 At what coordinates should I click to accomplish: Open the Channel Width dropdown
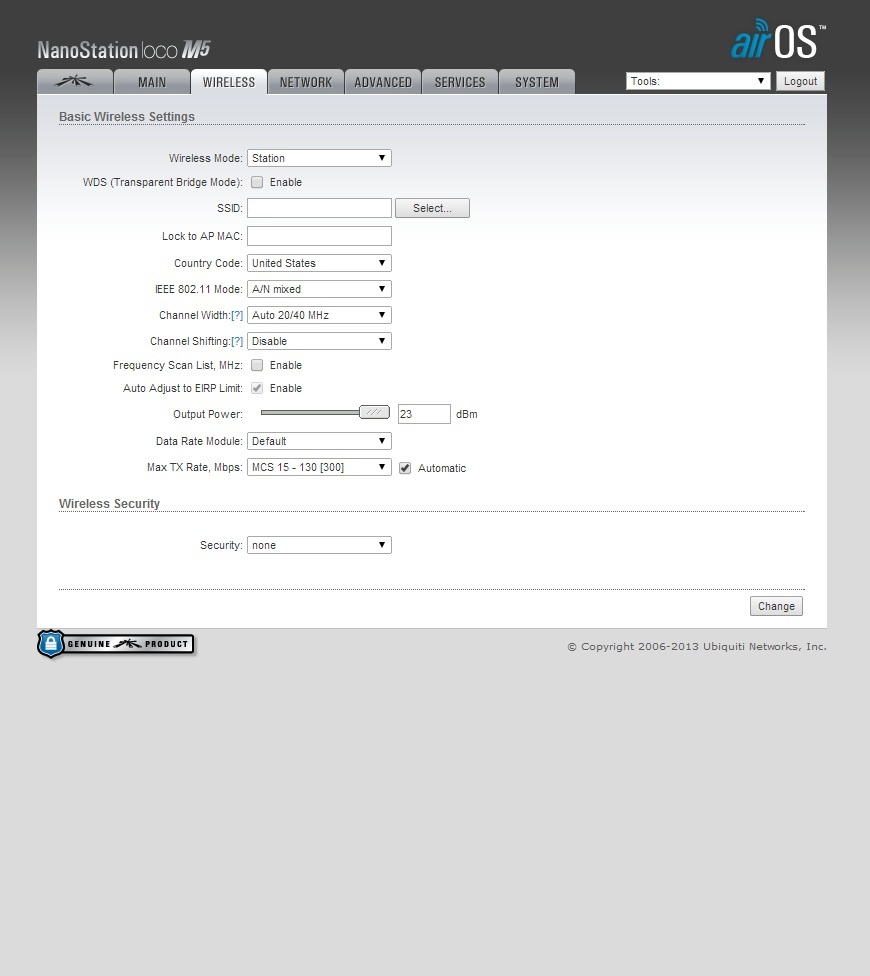(319, 315)
